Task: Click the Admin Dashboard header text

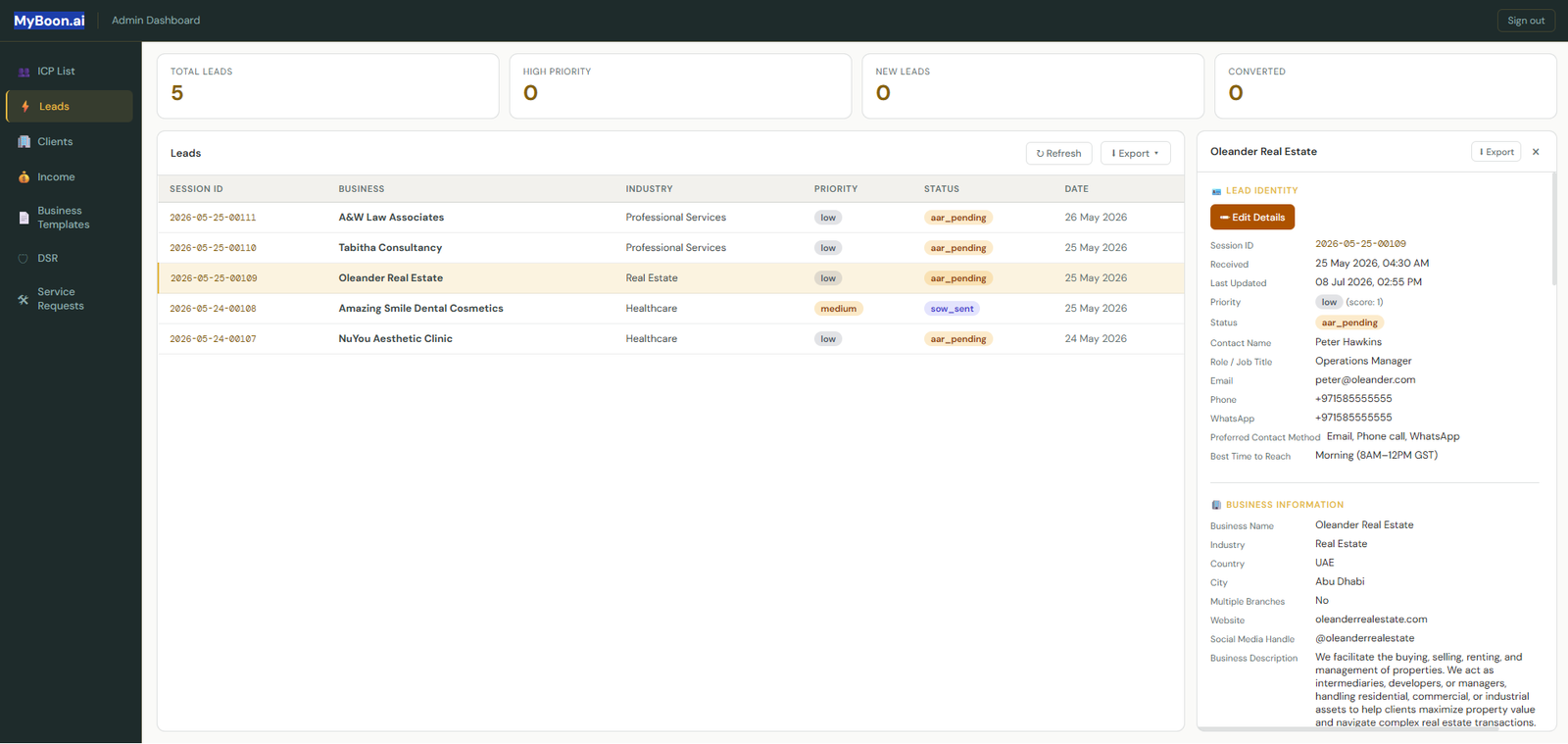Action: tap(156, 21)
